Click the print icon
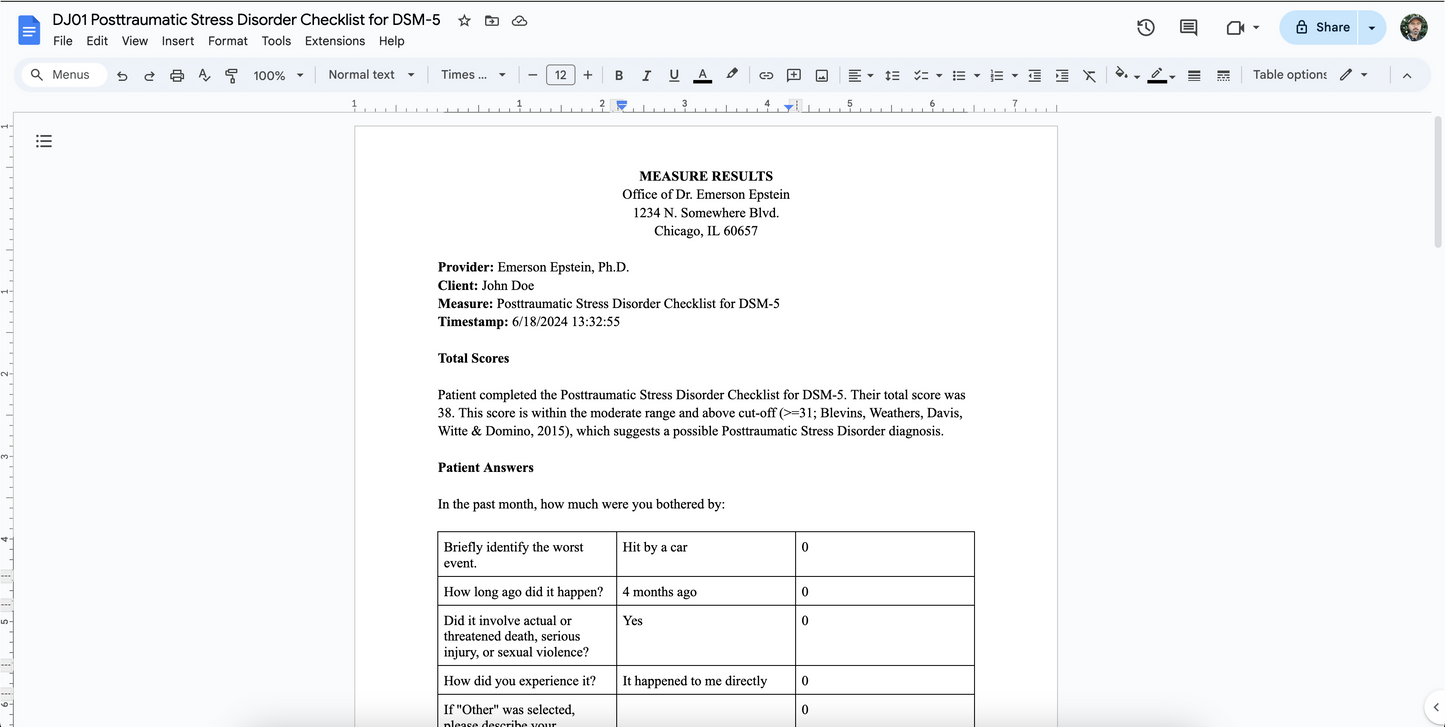Screen dimensions: 1445x727 [177, 75]
